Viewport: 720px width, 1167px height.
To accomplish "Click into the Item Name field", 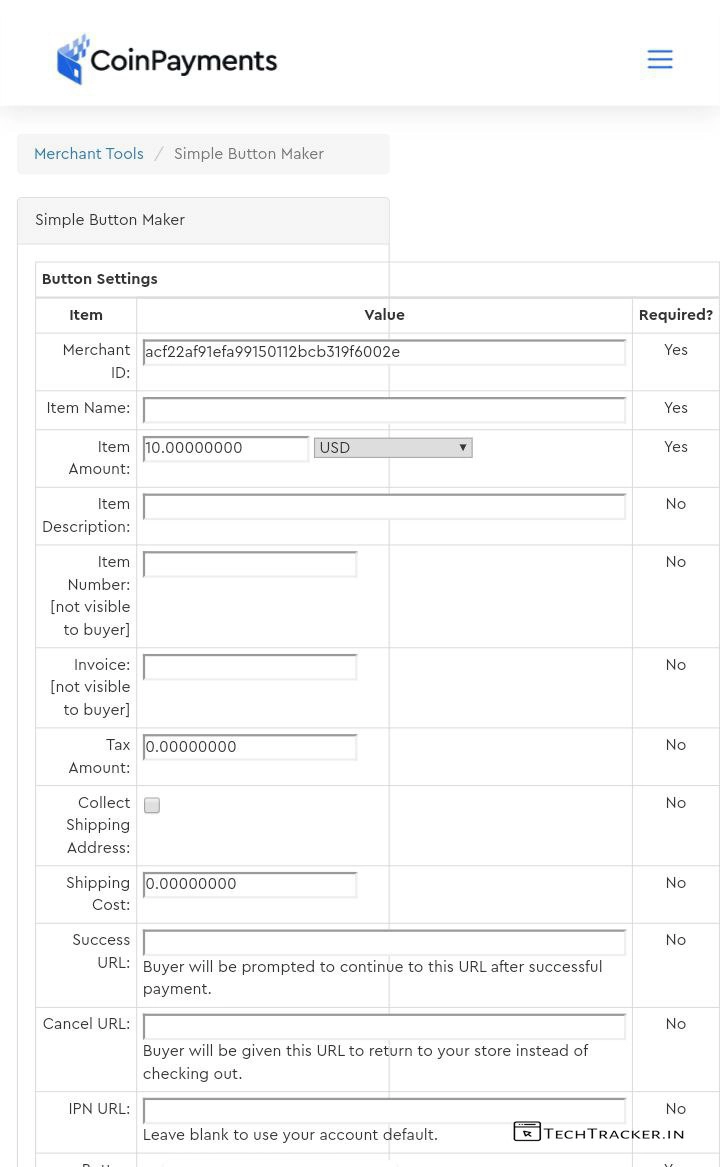I will pos(384,409).
